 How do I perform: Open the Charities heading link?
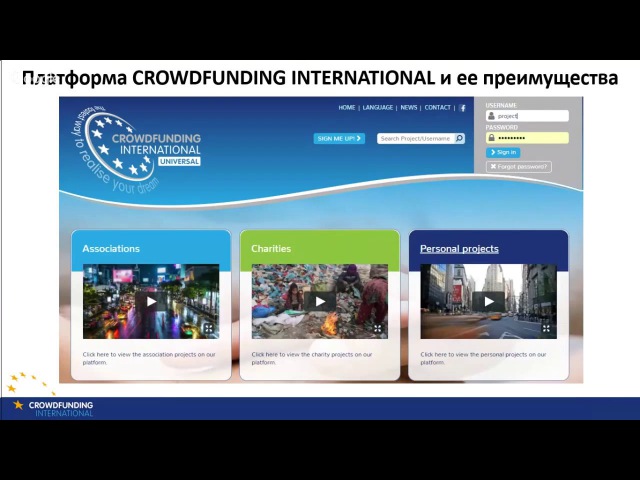click(x=271, y=249)
